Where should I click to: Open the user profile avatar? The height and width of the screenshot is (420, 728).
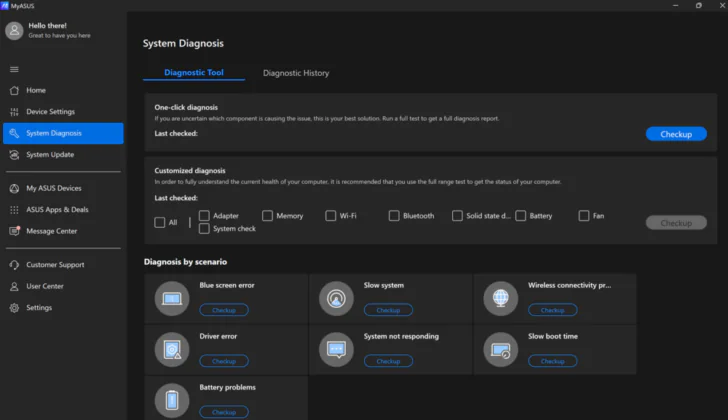point(14,31)
